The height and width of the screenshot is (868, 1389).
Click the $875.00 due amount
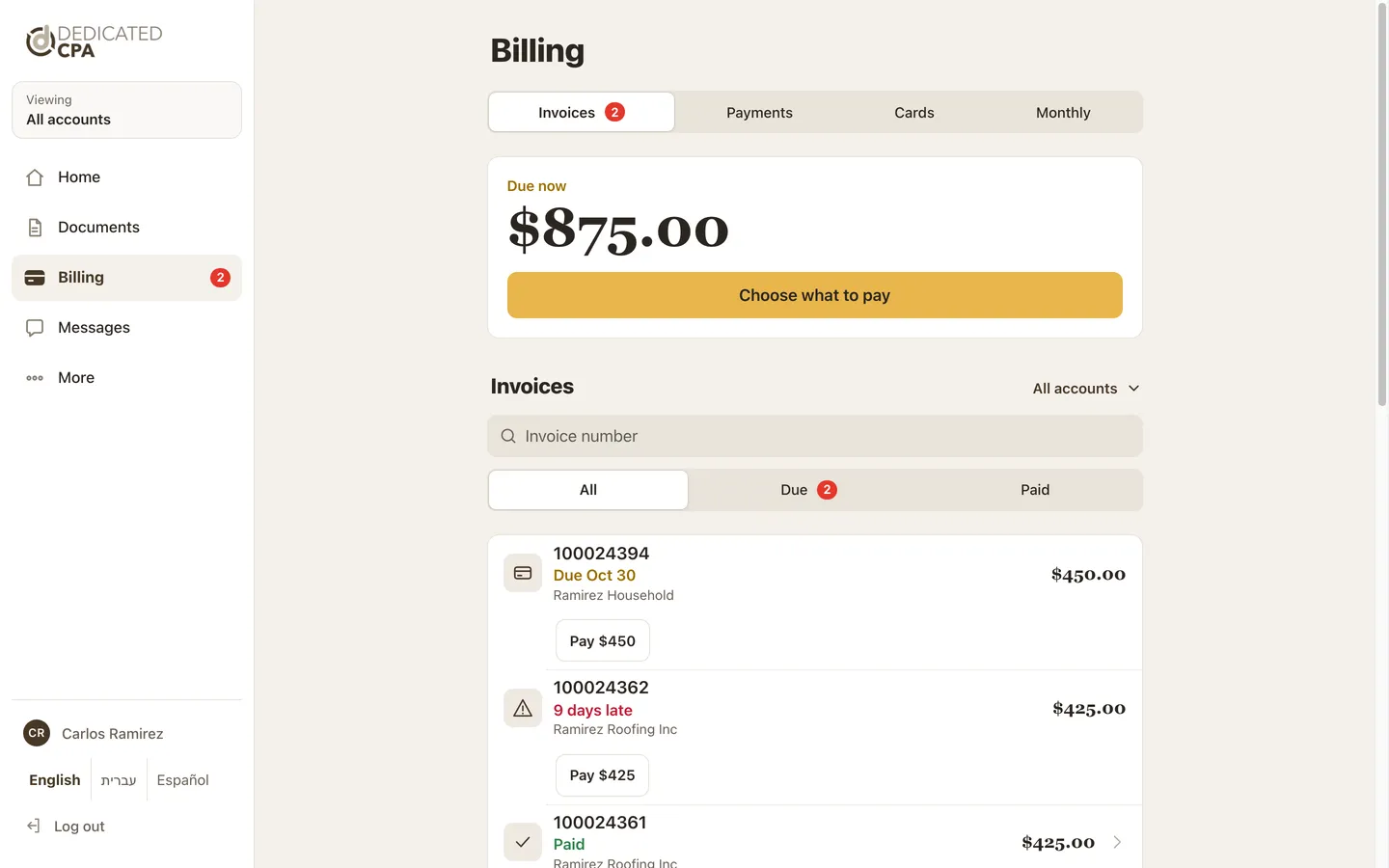point(618,230)
